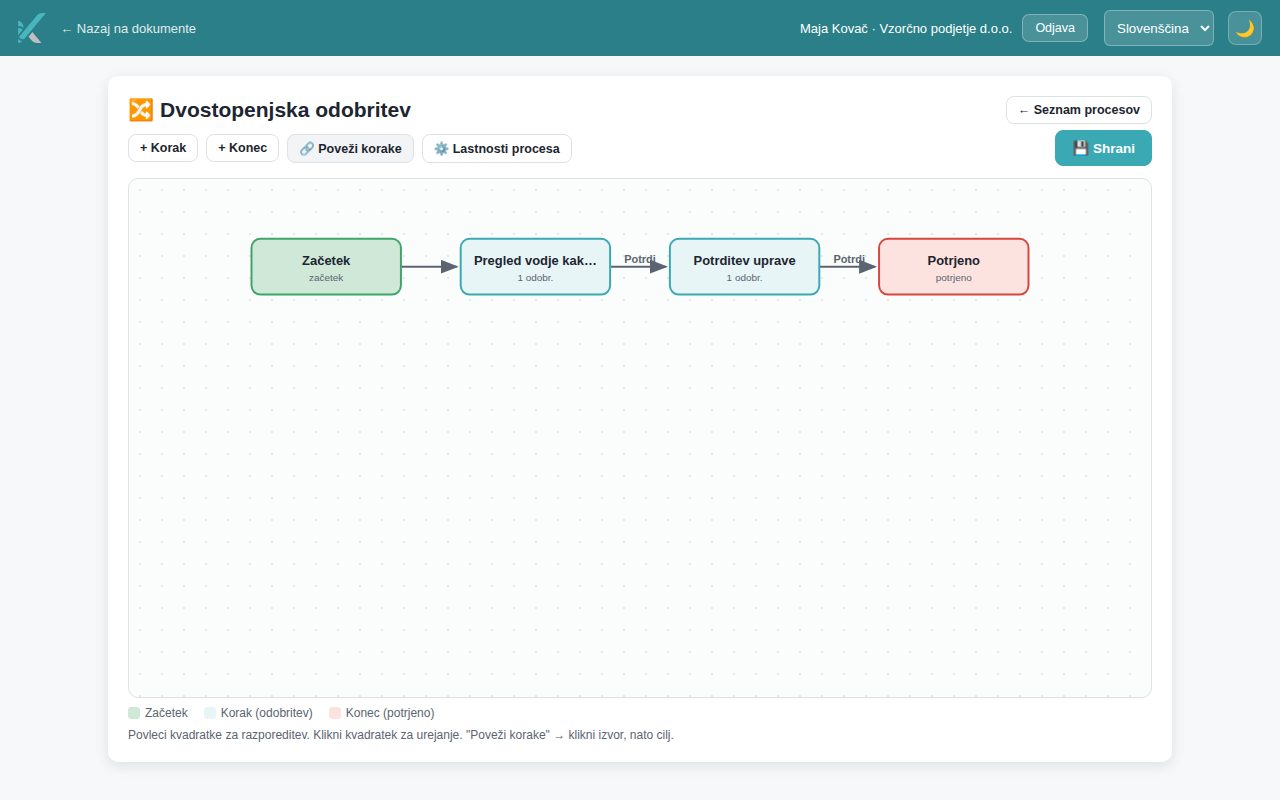Screen dimensions: 1280x800
Task: Activate Poveži korake link mode
Action: pyautogui.click(x=350, y=148)
